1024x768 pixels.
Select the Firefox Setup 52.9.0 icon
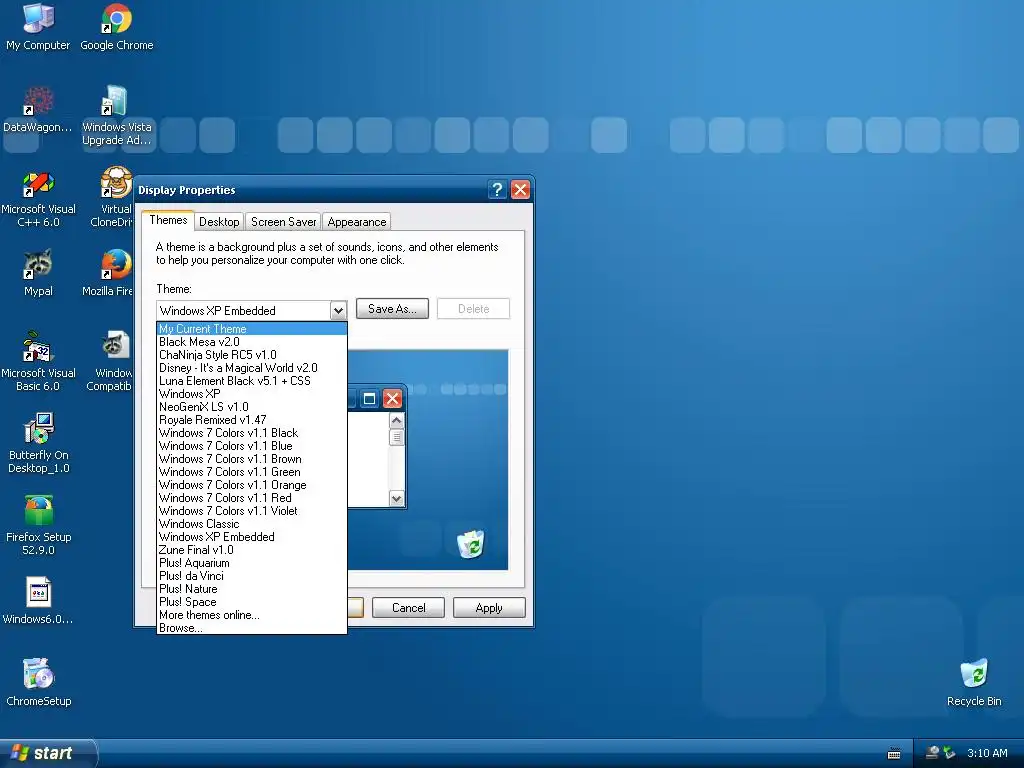coord(38,526)
